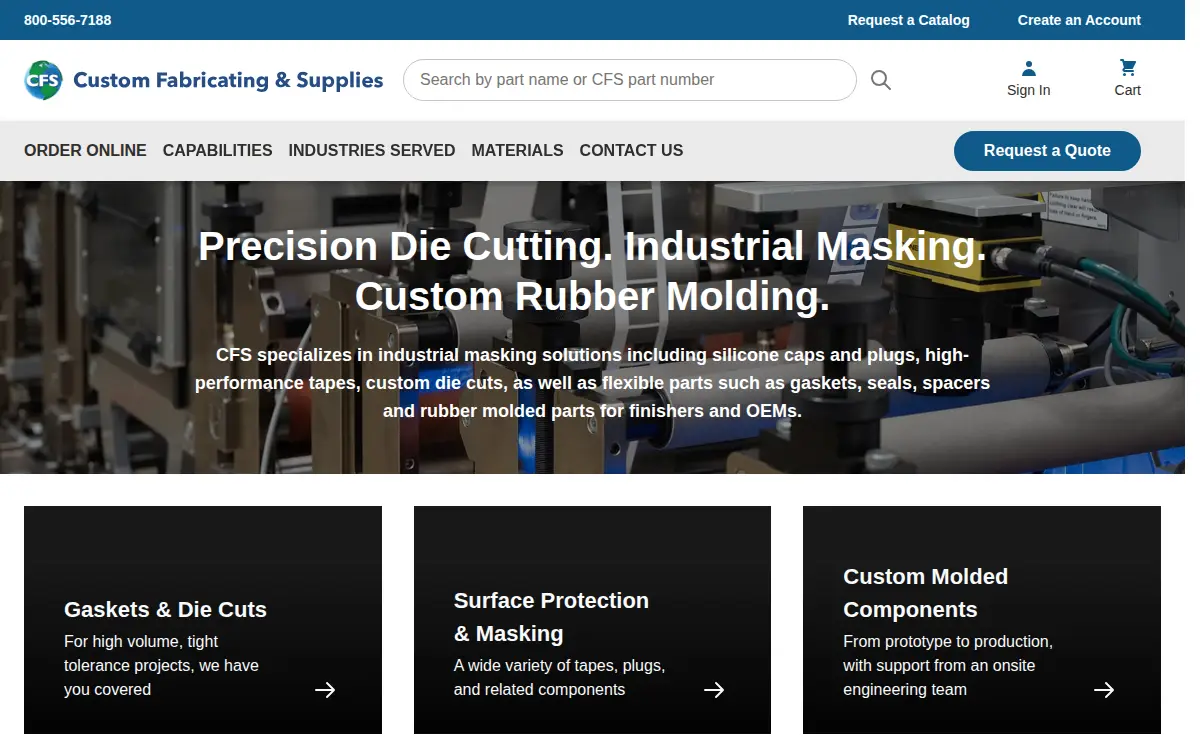The image size is (1200, 750).
Task: Click arrow on Gaskets & Die Cuts card
Action: coord(325,690)
